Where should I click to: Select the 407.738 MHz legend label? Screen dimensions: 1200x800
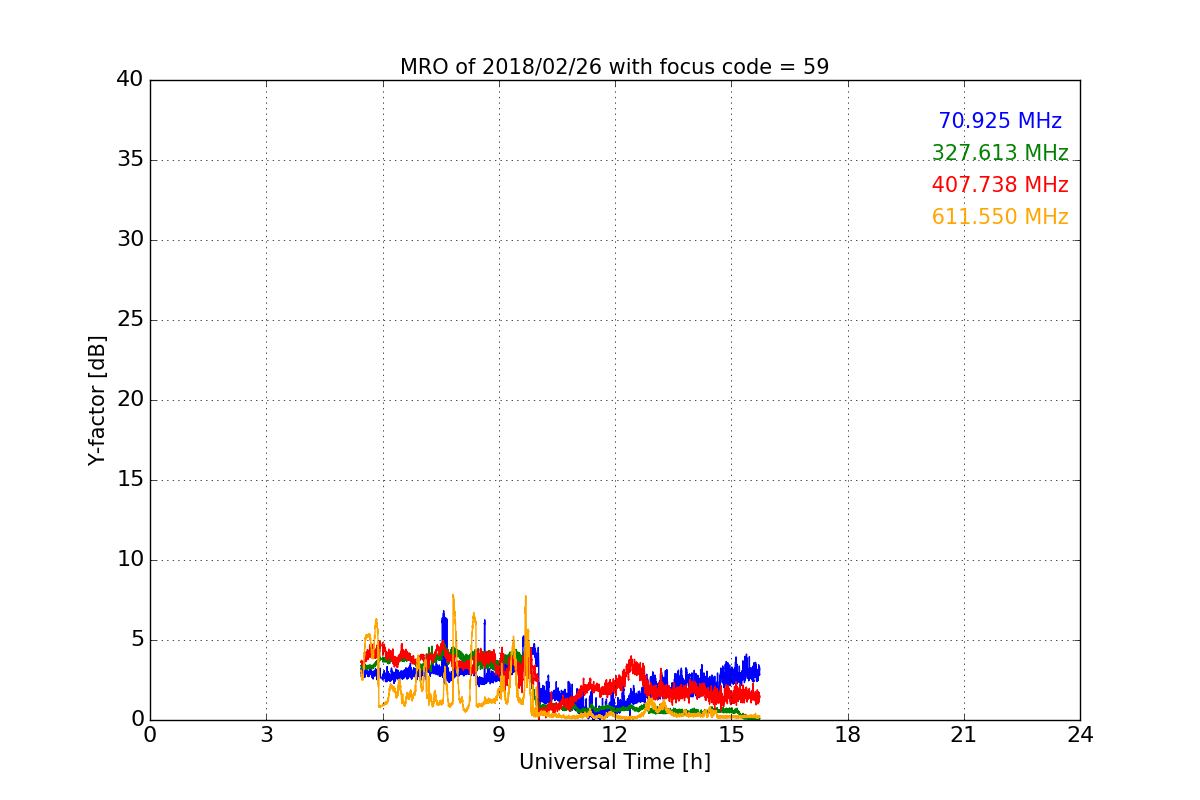pyautogui.click(x=1000, y=185)
